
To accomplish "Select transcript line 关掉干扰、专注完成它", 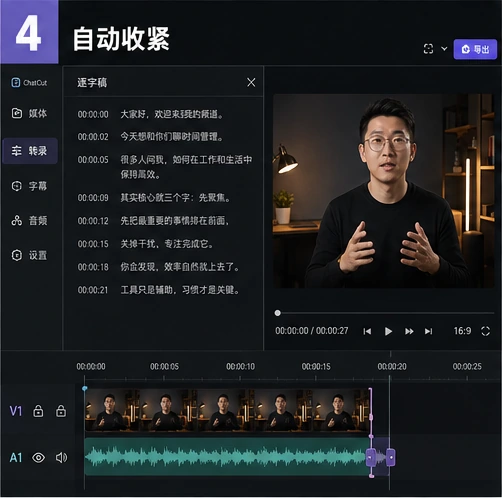I will (167, 244).
